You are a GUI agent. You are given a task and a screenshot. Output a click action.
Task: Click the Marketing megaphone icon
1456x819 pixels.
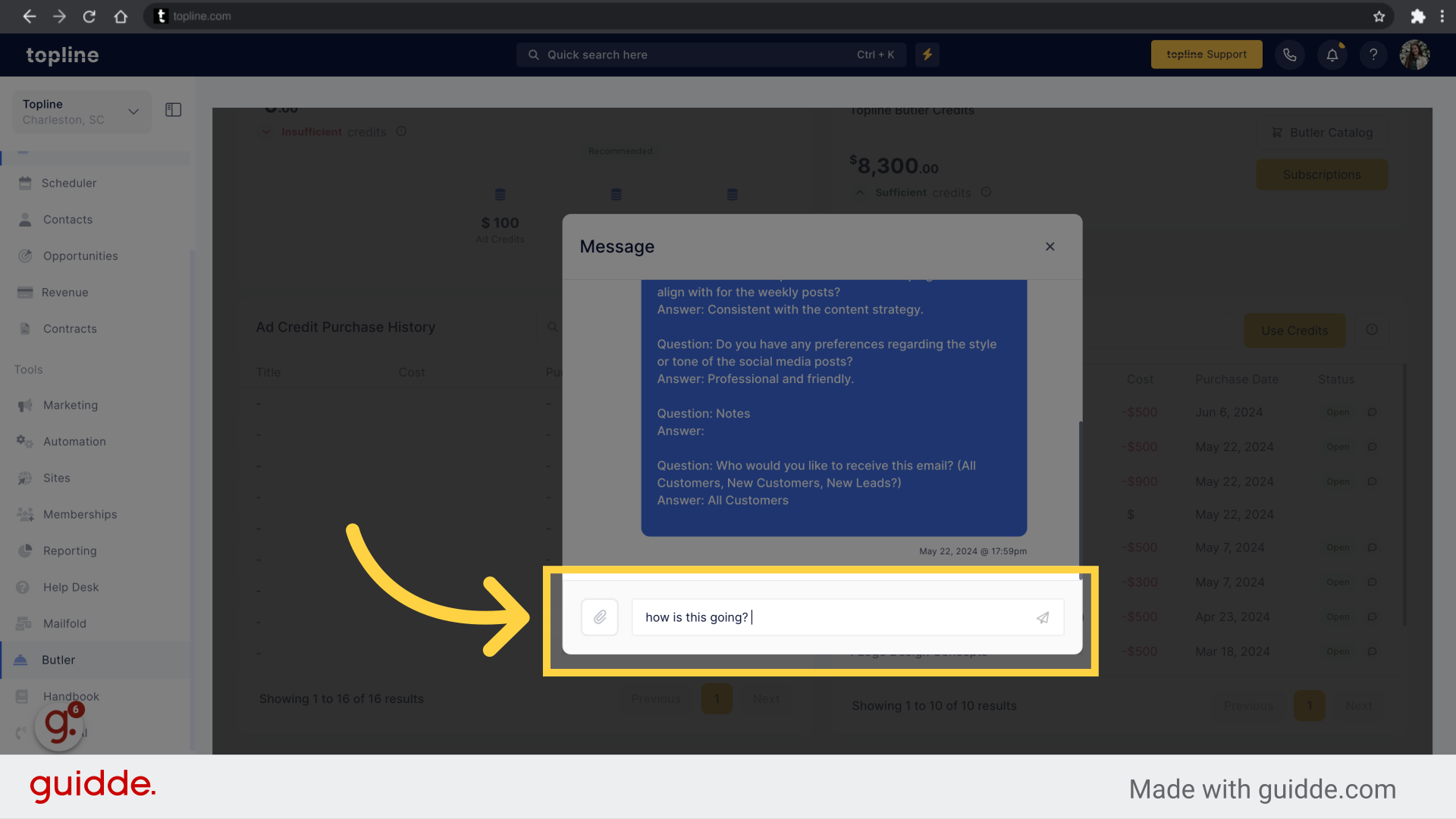[25, 405]
